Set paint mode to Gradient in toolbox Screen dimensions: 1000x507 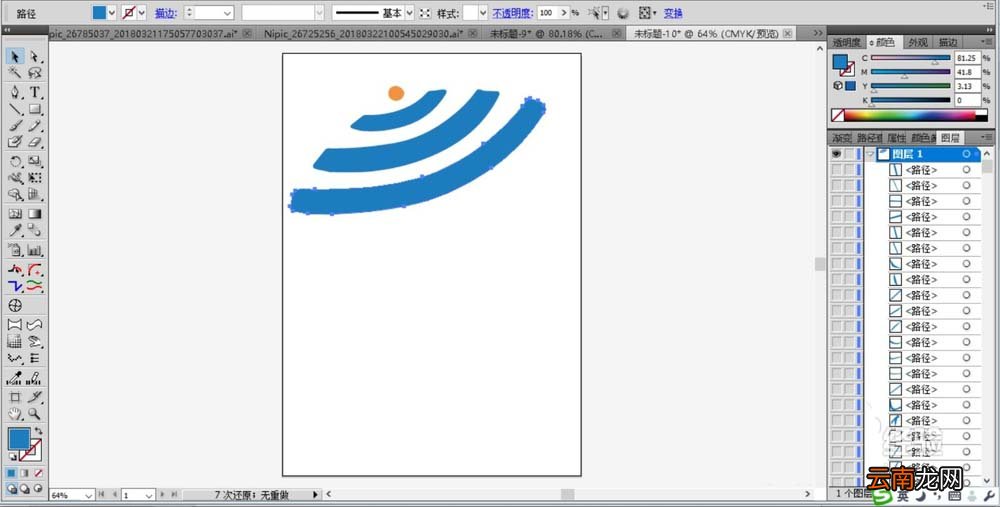click(25, 473)
